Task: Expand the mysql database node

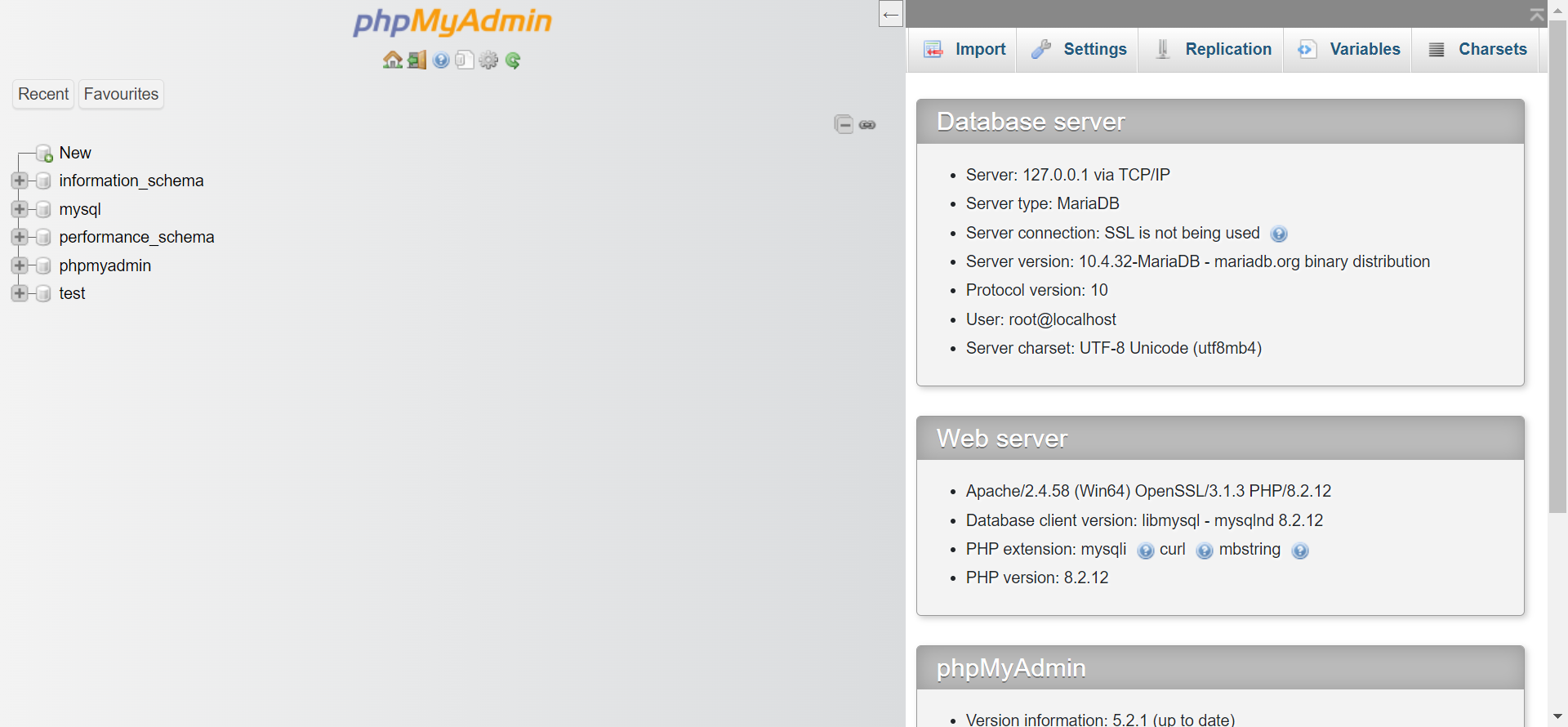Action: tap(20, 209)
